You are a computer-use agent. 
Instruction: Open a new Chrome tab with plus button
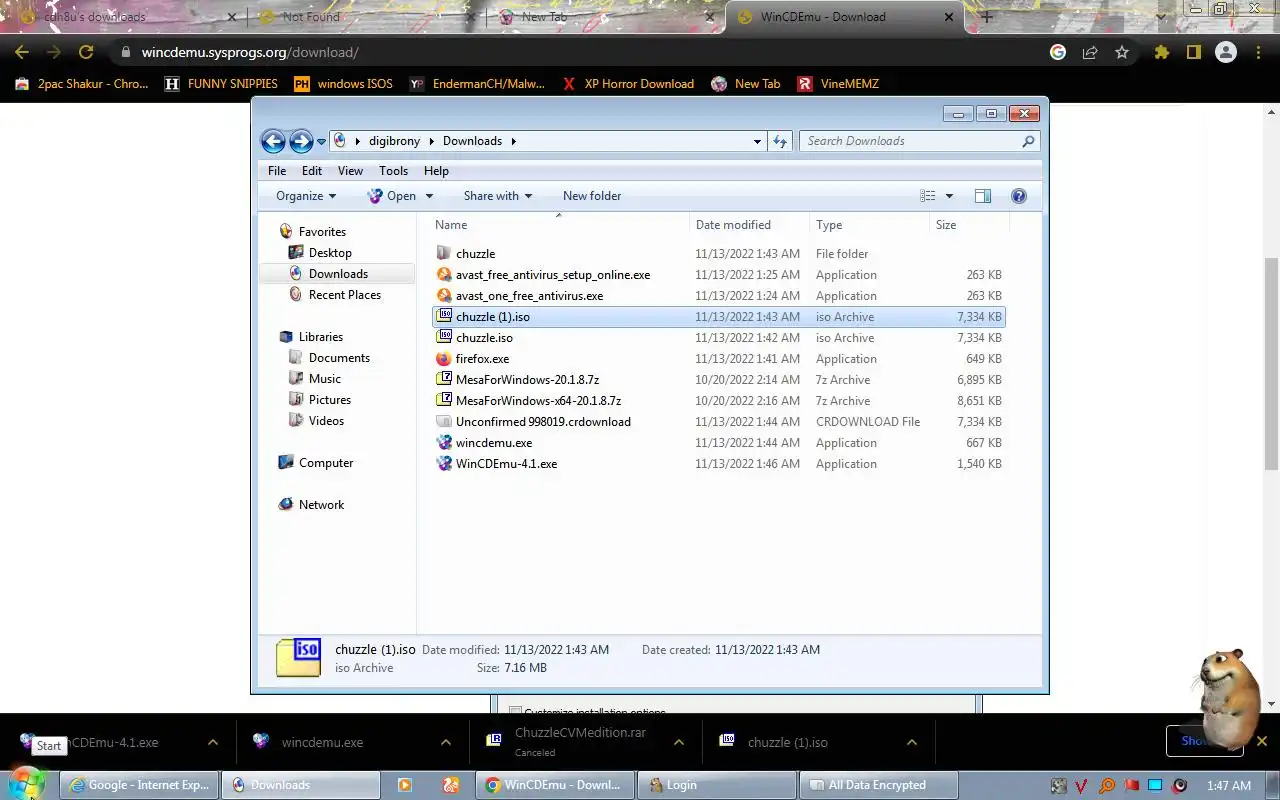[987, 17]
